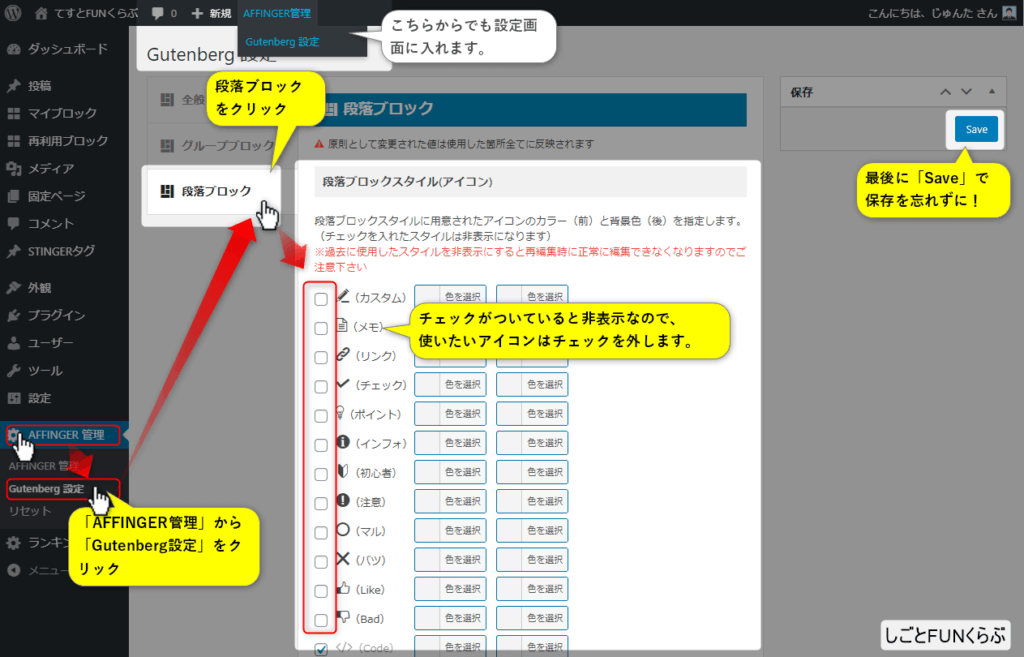Click user avatar in admin bar

tap(1010, 13)
